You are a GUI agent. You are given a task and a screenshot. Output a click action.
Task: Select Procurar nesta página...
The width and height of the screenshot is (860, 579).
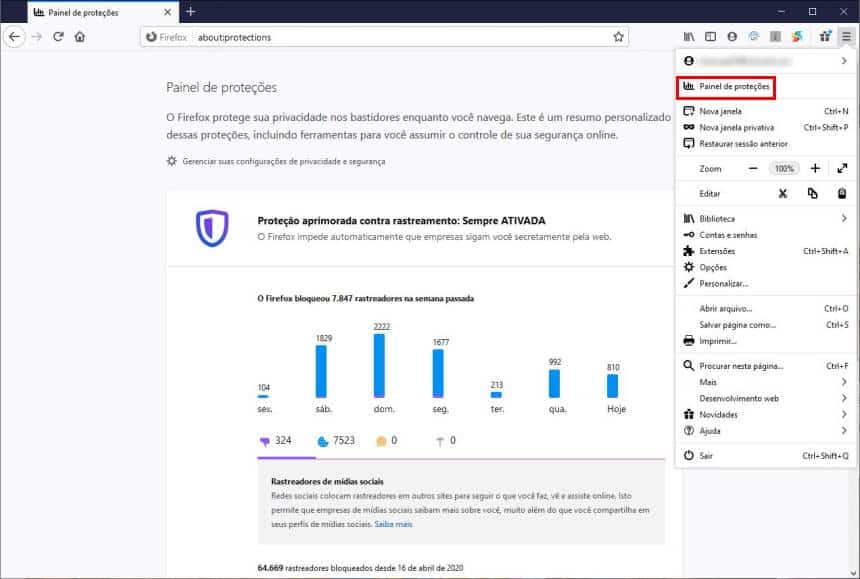click(766, 366)
